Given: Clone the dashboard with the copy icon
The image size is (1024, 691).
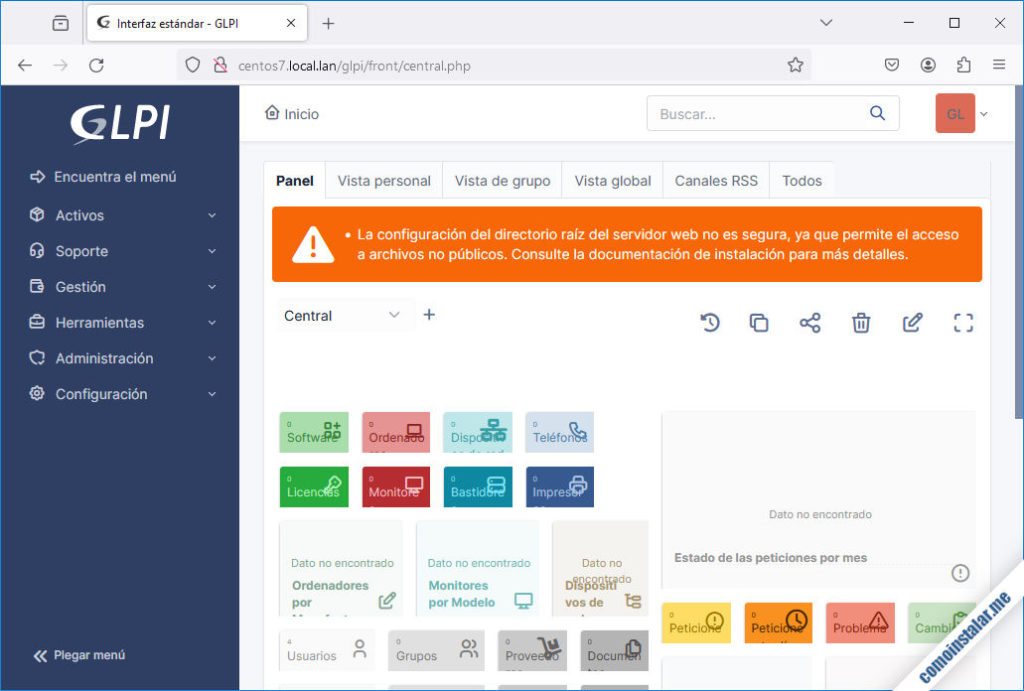Looking at the screenshot, I should point(760,322).
